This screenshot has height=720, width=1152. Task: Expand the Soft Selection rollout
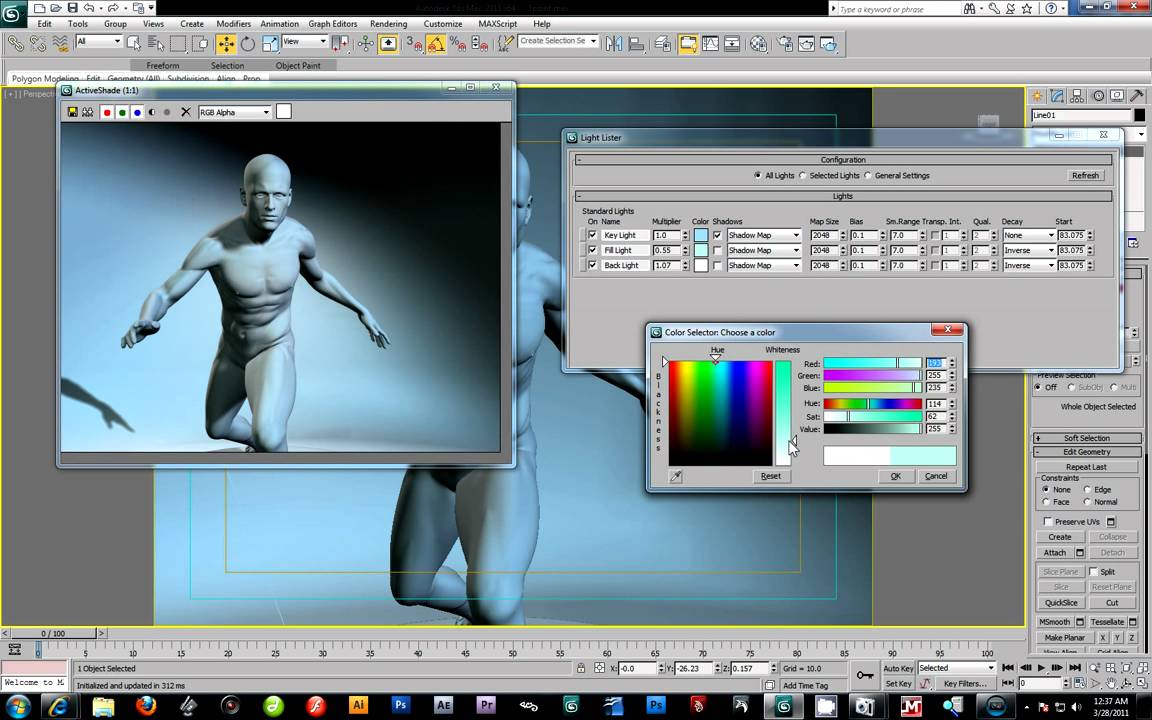pos(1086,438)
